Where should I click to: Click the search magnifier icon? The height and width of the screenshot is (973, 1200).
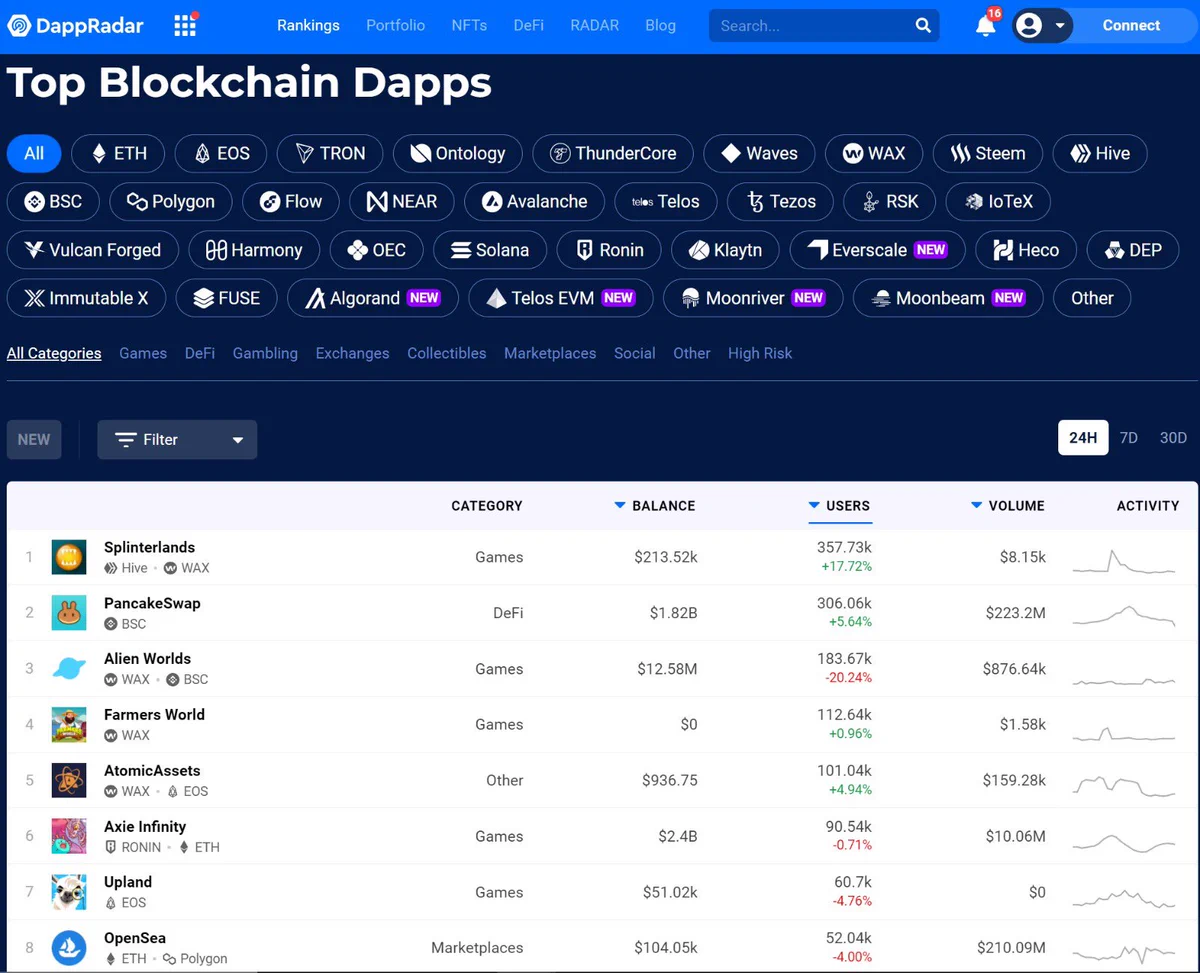pos(923,26)
